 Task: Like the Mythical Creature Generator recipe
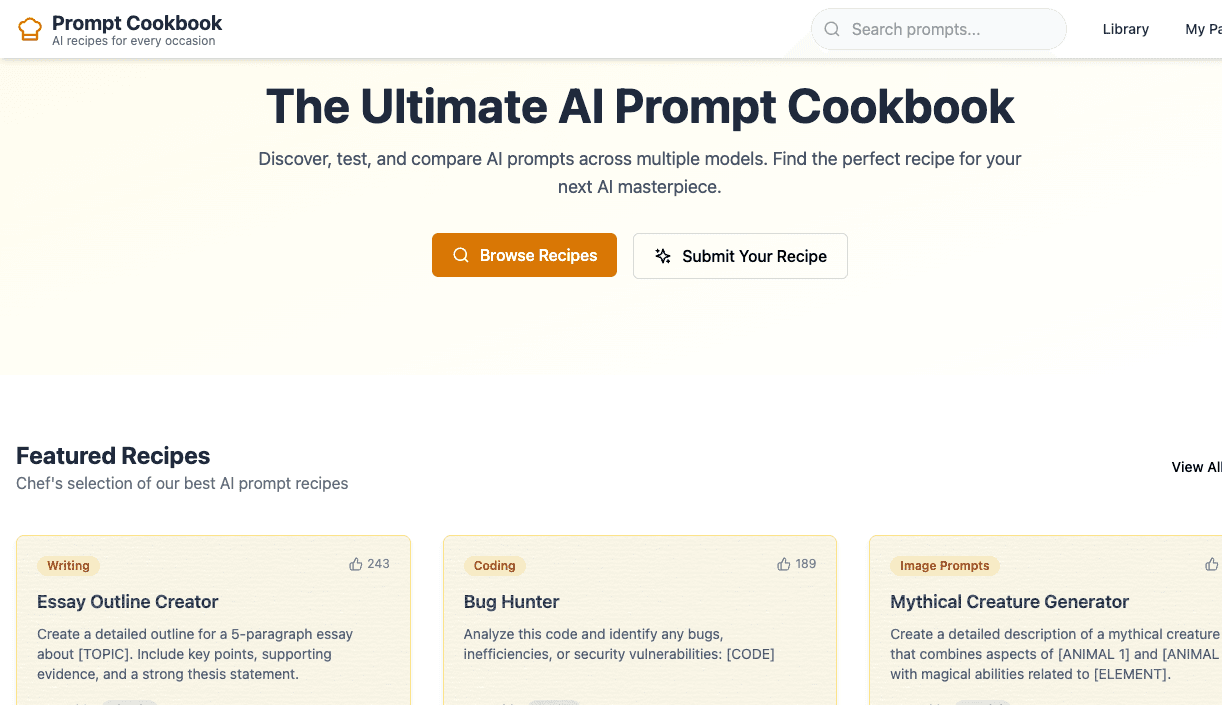(1211, 563)
